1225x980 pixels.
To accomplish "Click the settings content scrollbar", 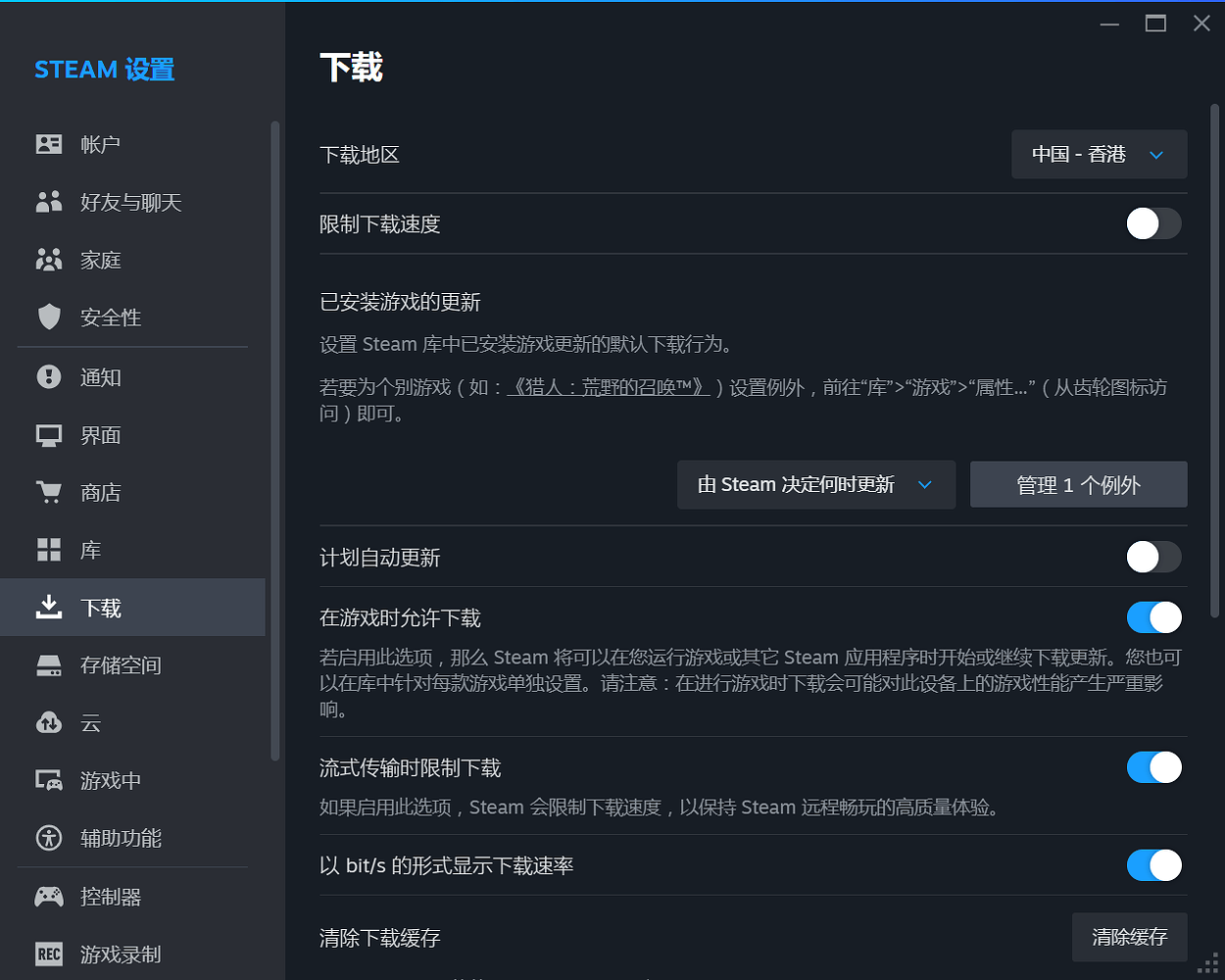I will 1215,361.
